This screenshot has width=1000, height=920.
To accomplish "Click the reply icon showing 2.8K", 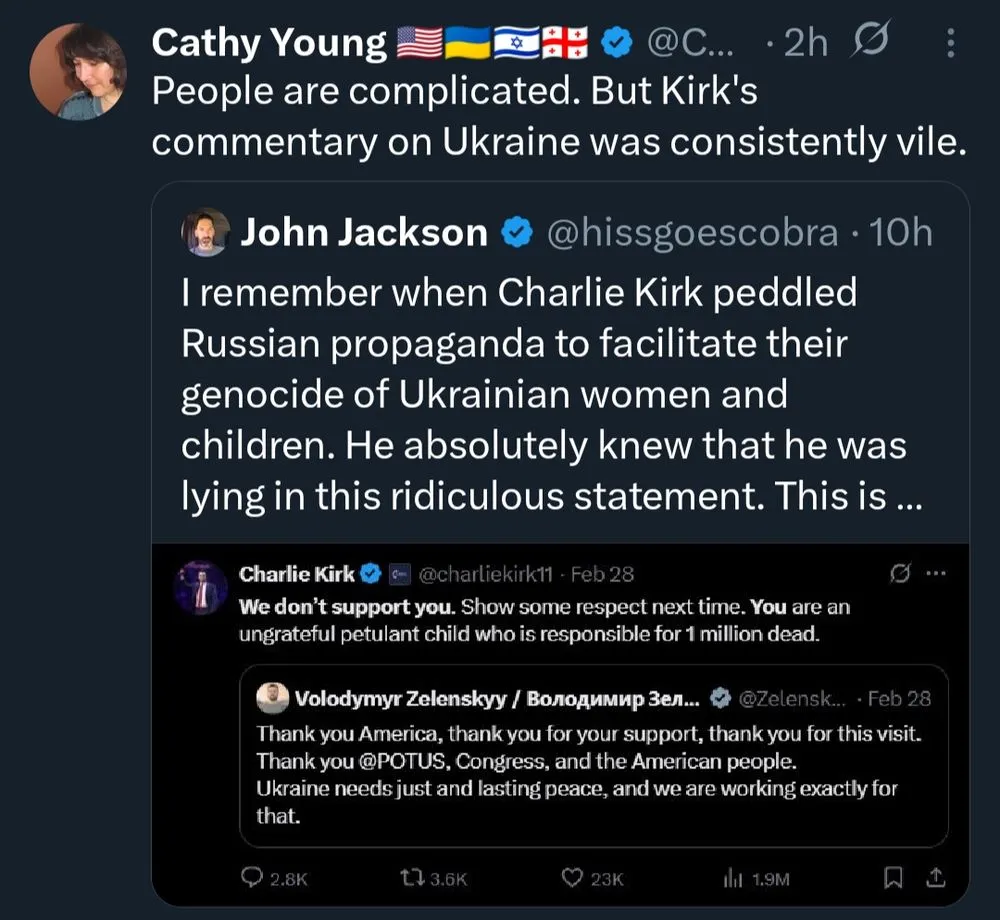I will coord(251,878).
